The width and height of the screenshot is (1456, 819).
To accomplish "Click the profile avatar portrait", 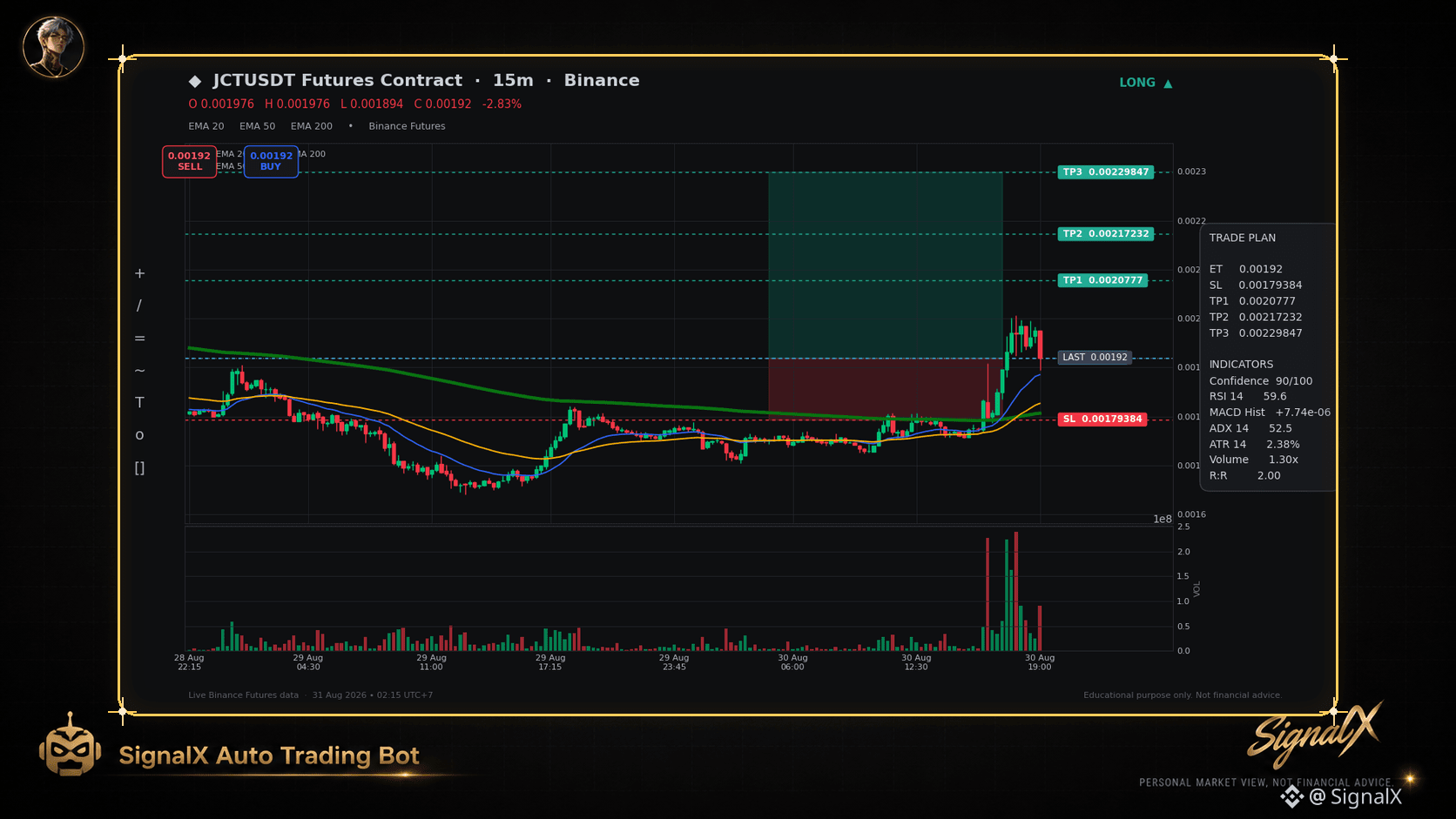I will 53,46.
